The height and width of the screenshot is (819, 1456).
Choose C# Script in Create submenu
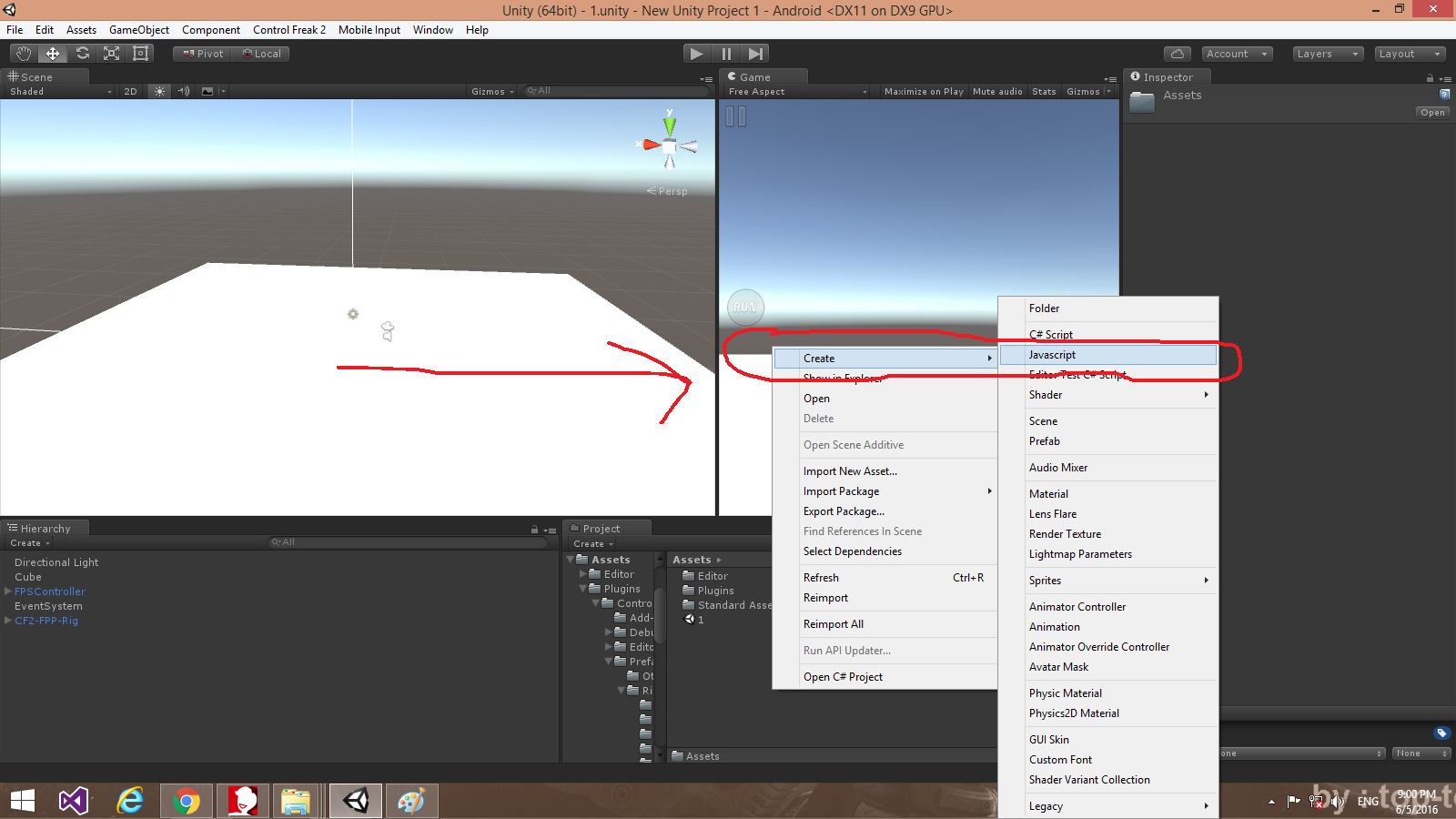pyautogui.click(x=1108, y=335)
